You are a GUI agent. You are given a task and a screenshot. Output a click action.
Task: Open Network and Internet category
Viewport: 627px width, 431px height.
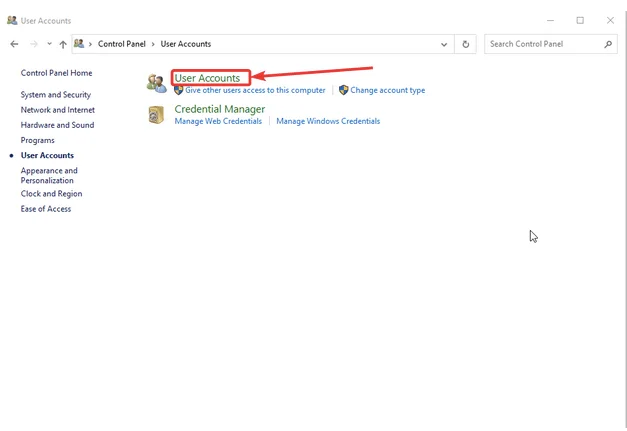tap(58, 110)
